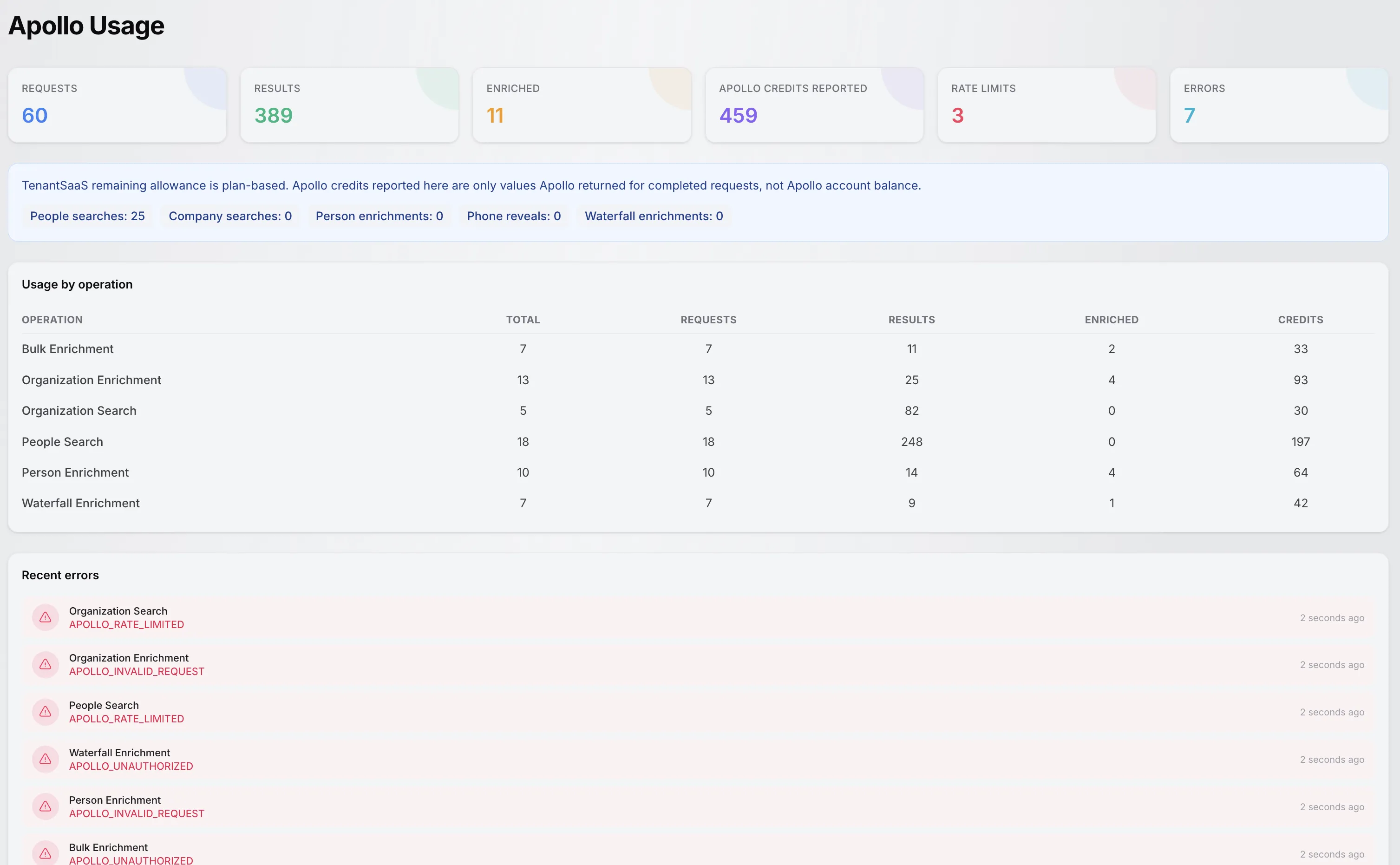The width and height of the screenshot is (1400, 865).
Task: Click APOLLO_RATE_LIMITED code under Organization Search
Action: 126,625
